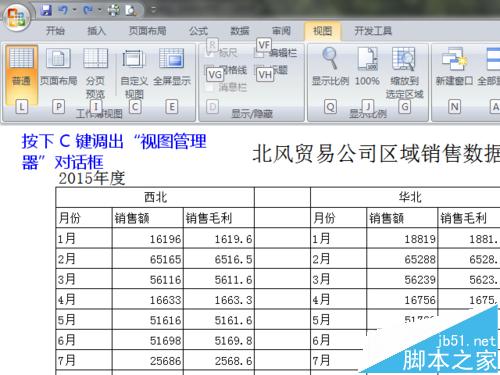This screenshot has width=500, height=375.
Task: Select cell with value 5169.8
Action: pos(219,340)
